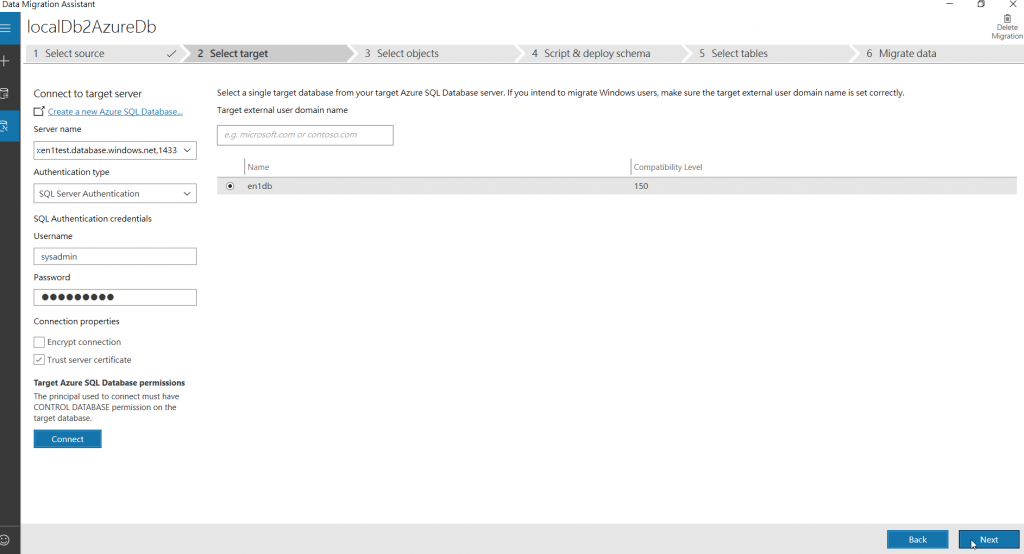
Task: Go to the Select tables step
Action: [768, 54]
